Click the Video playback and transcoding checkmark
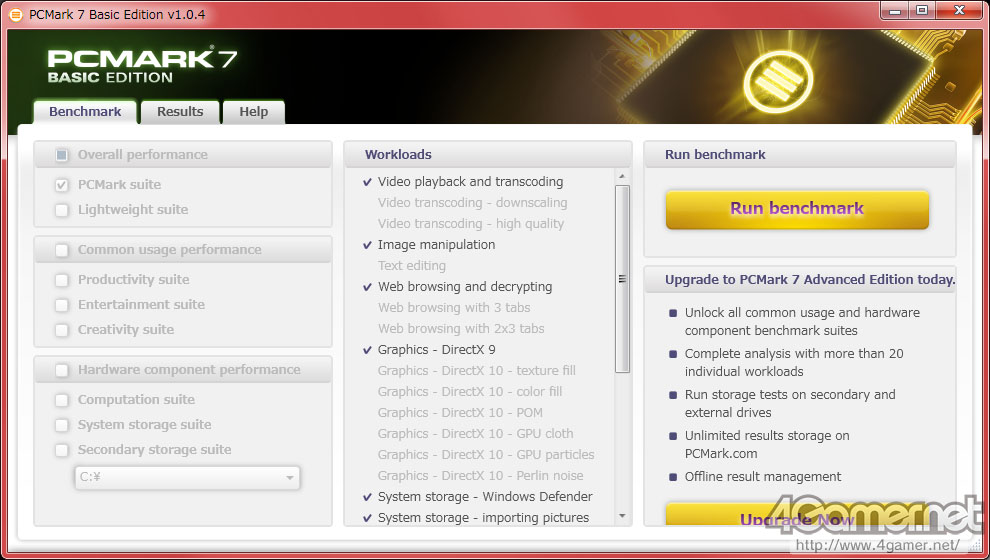 [x=368, y=182]
